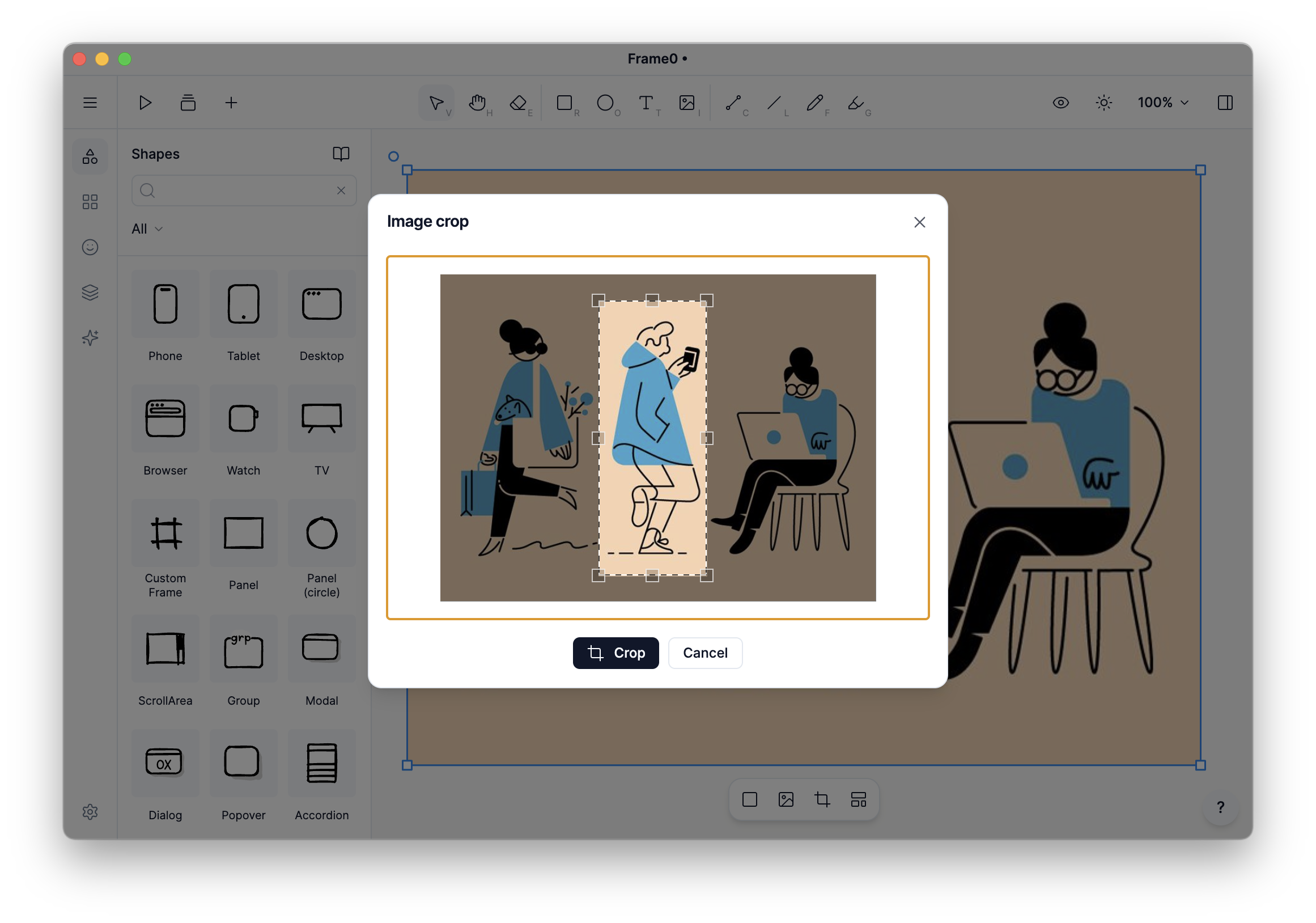This screenshot has height=923, width=1316.
Task: Confirm with the Crop button
Action: click(615, 653)
